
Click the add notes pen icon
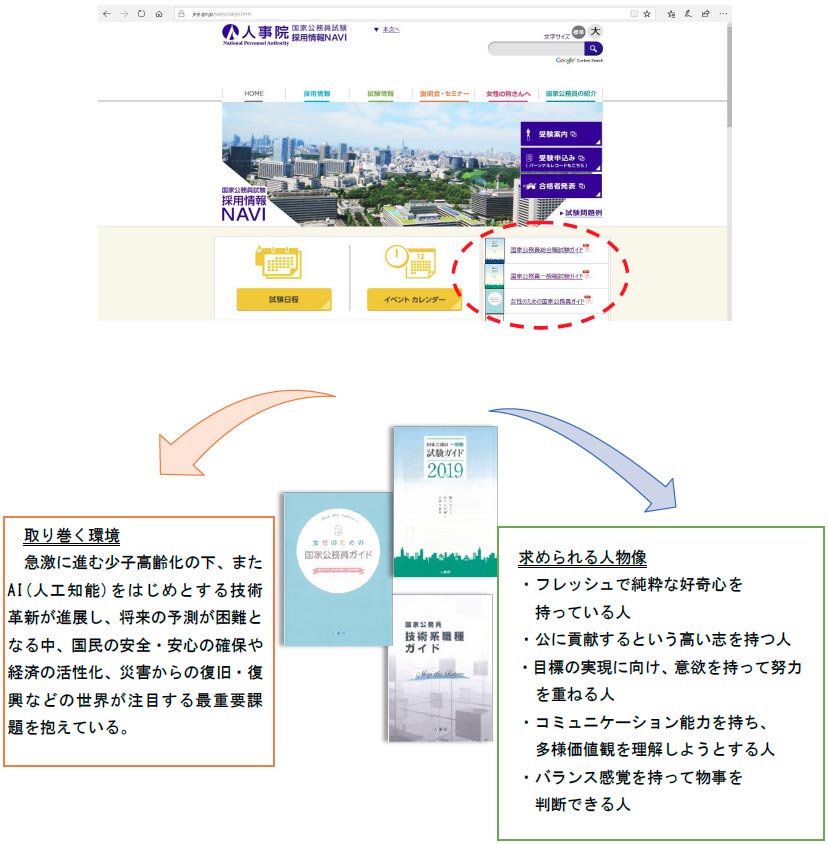tap(688, 14)
